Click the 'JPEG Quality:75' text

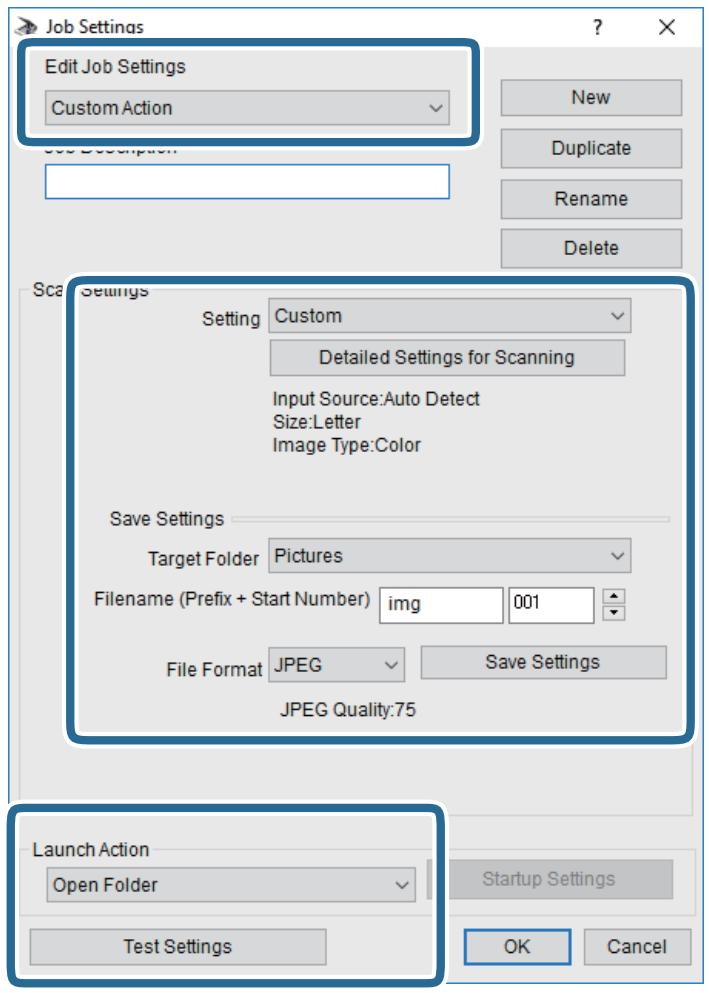[x=348, y=710]
